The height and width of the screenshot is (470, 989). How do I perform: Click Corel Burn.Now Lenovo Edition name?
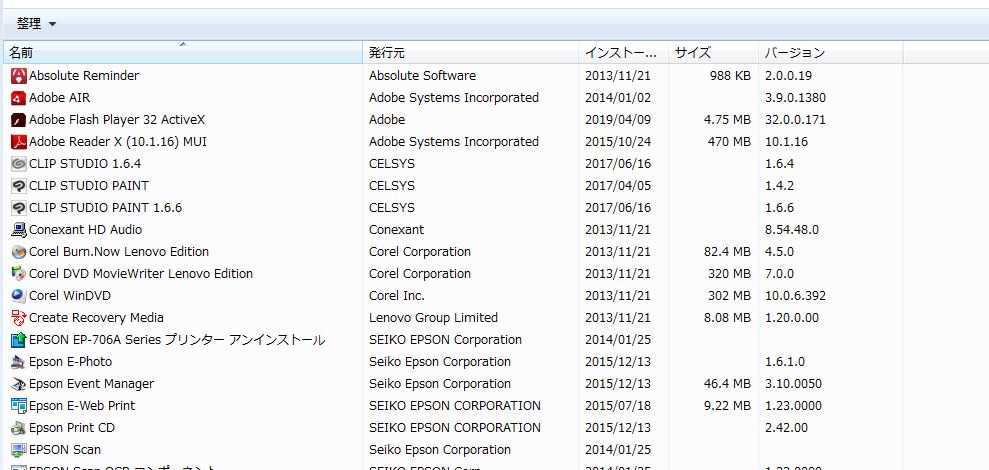[x=119, y=252]
